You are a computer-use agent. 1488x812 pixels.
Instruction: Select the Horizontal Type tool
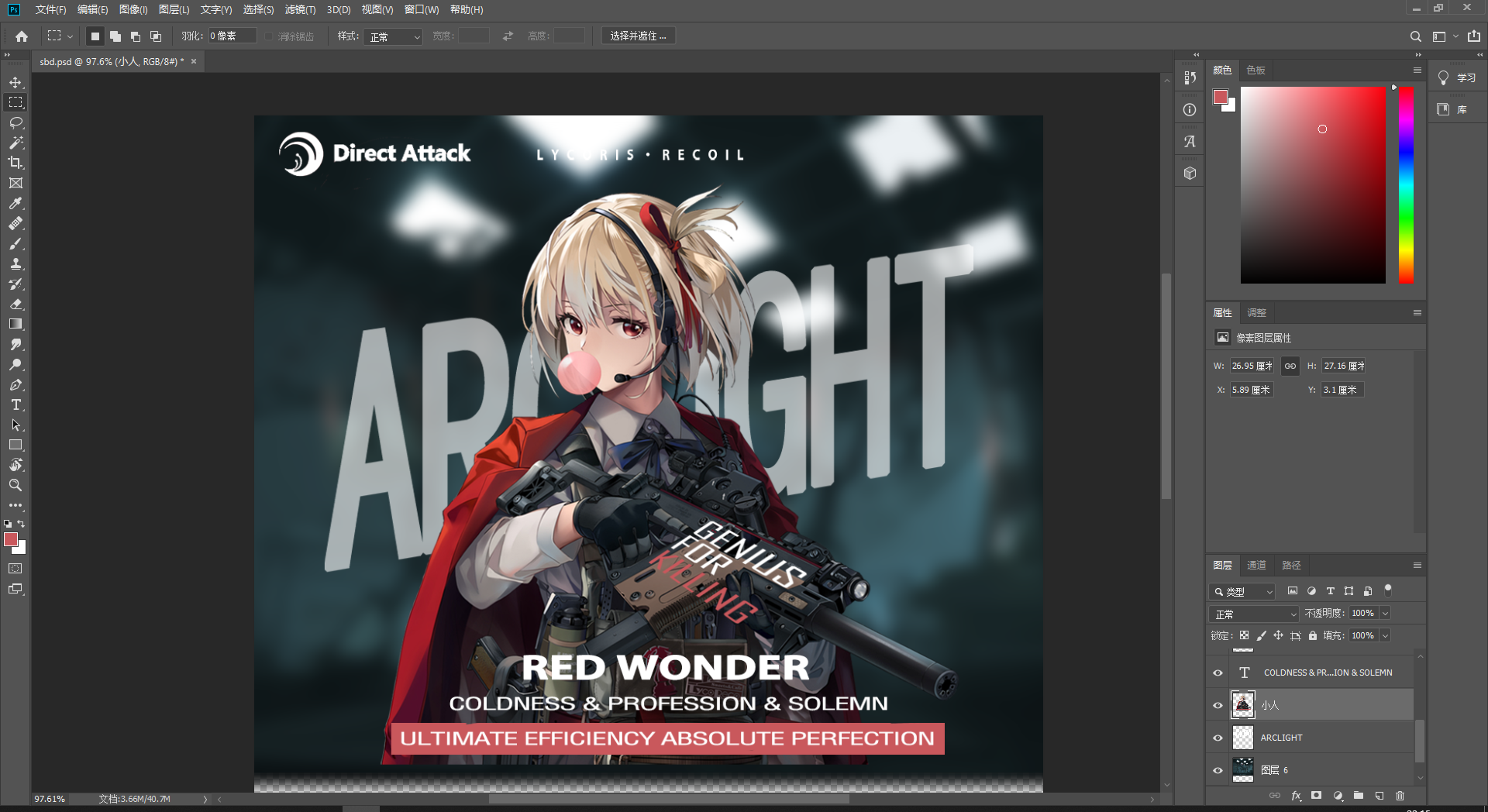click(x=15, y=404)
